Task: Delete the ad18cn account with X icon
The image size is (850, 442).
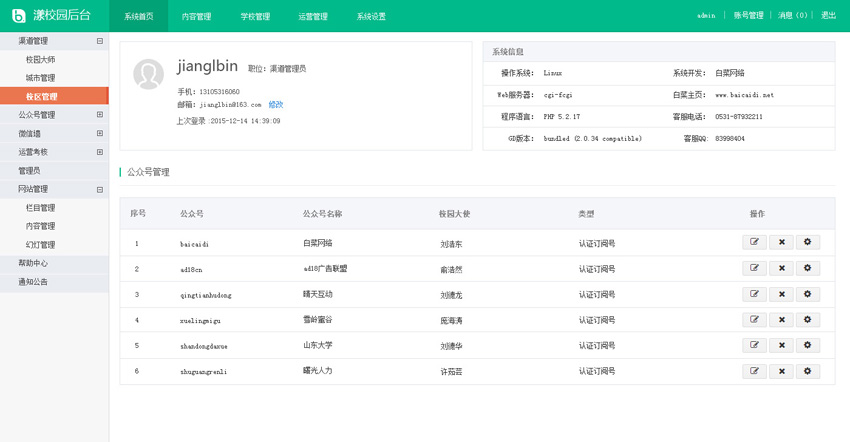Action: 781,269
